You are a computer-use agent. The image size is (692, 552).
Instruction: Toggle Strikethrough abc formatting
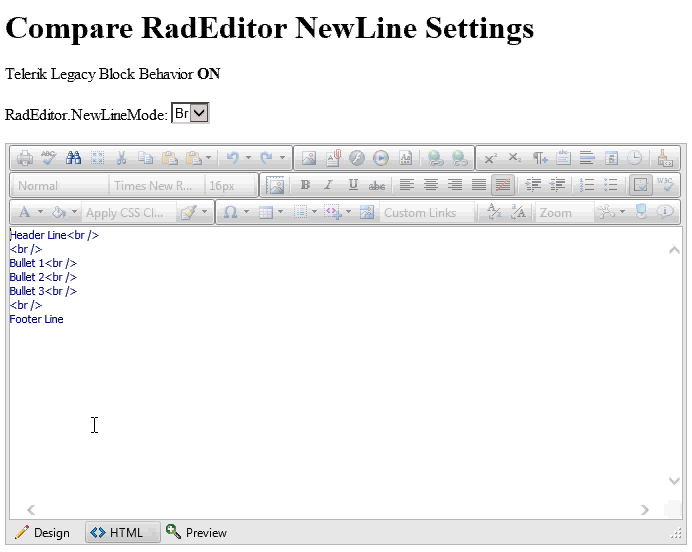point(377,185)
